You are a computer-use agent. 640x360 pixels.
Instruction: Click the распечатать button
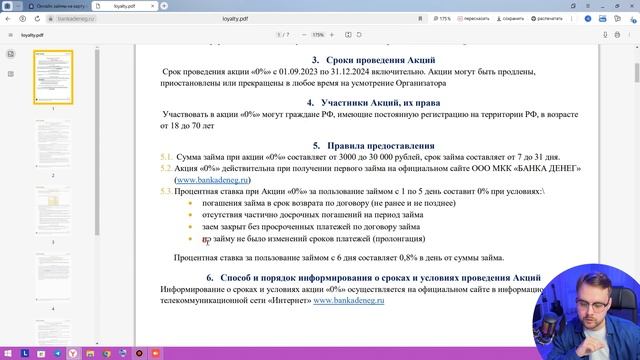point(547,19)
